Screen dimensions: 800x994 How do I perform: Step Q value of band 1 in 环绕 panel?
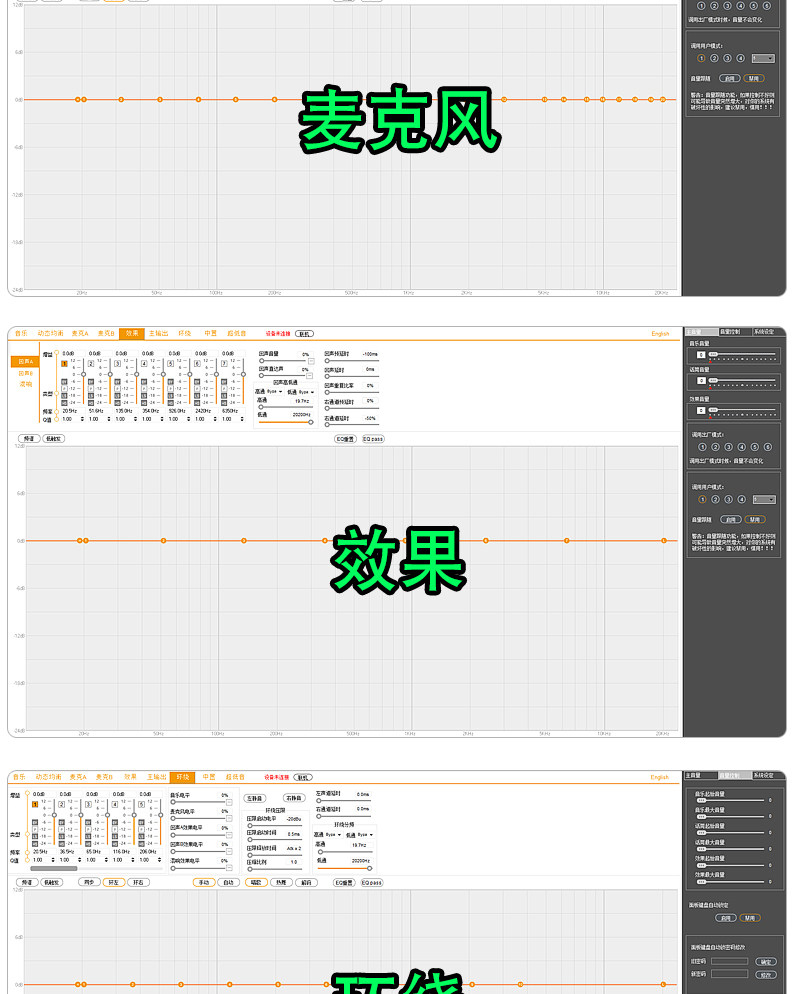tap(53, 860)
